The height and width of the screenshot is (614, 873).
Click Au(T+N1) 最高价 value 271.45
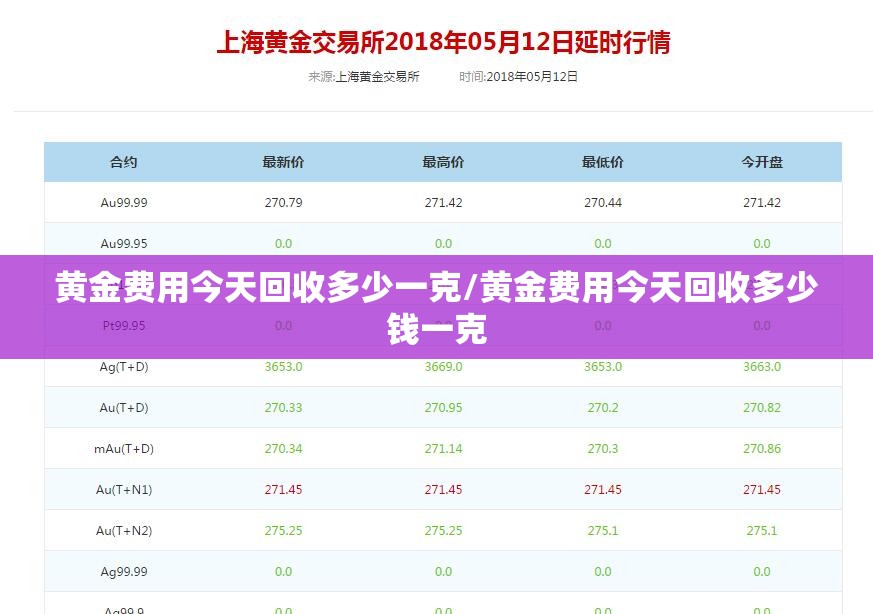coord(443,490)
